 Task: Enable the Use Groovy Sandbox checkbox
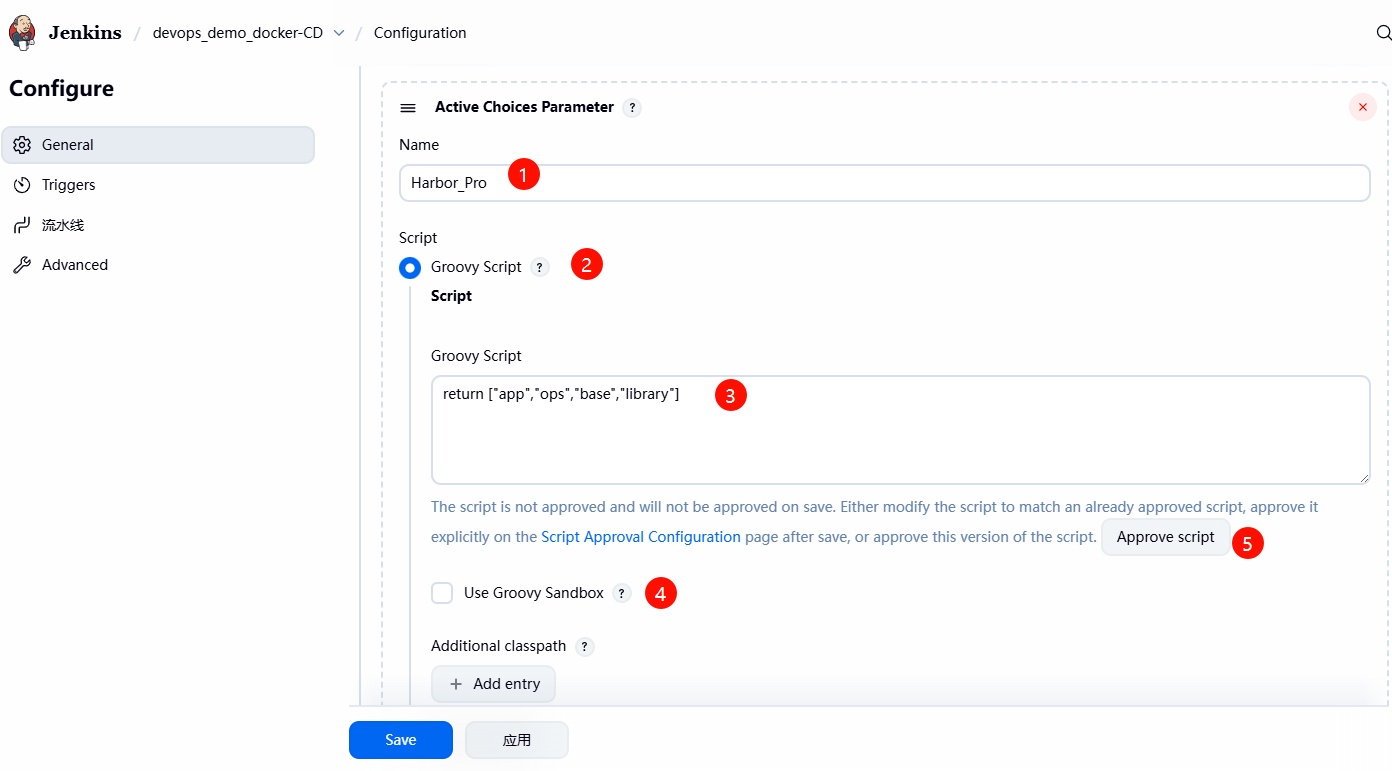(x=442, y=593)
